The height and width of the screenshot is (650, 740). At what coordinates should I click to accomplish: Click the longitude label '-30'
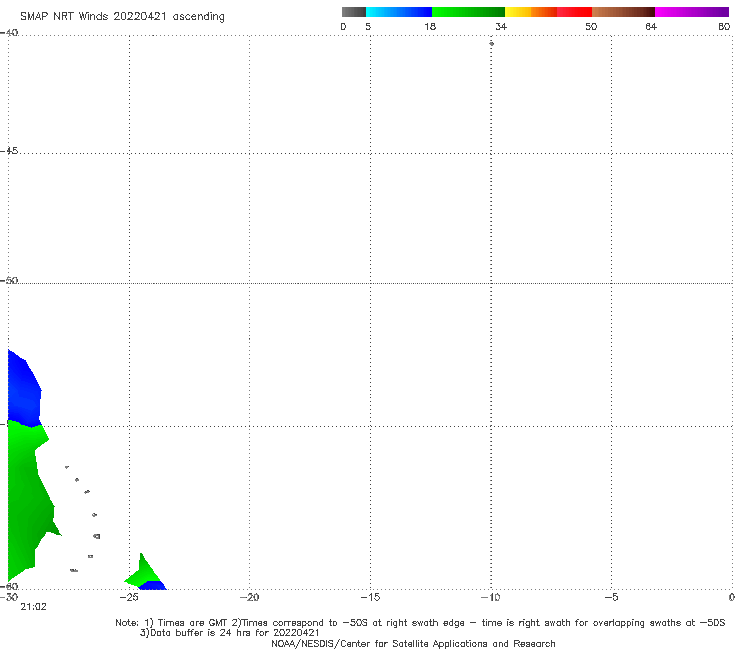(9, 597)
